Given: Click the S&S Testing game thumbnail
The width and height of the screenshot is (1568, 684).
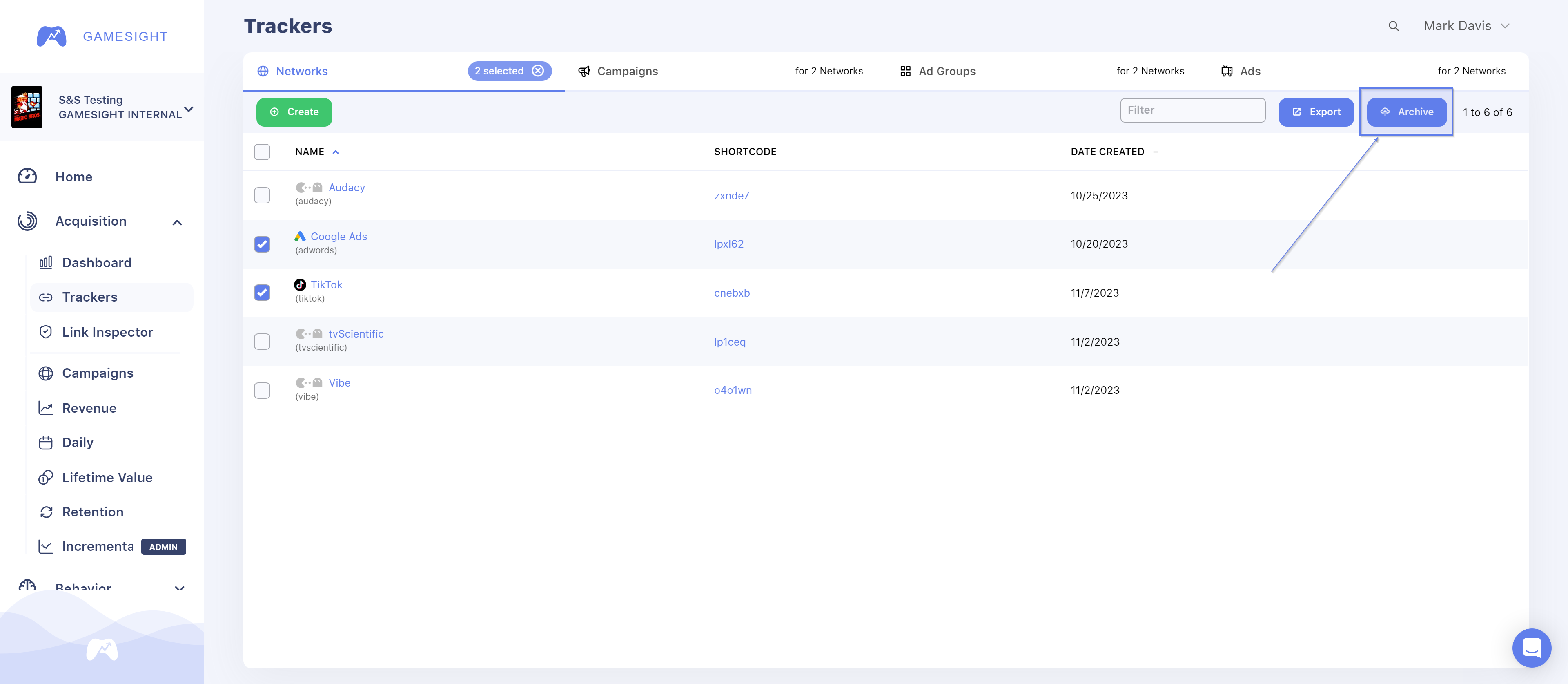Looking at the screenshot, I should pos(27,107).
